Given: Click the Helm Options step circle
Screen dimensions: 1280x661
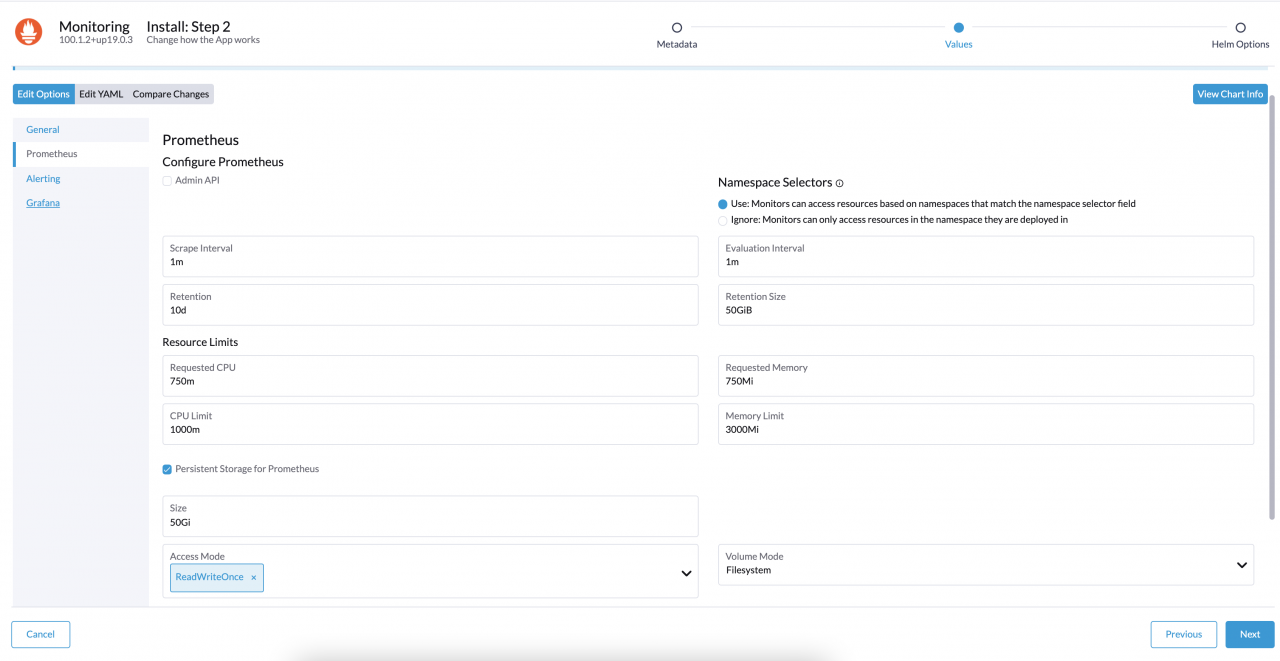Looking at the screenshot, I should pos(1240,28).
